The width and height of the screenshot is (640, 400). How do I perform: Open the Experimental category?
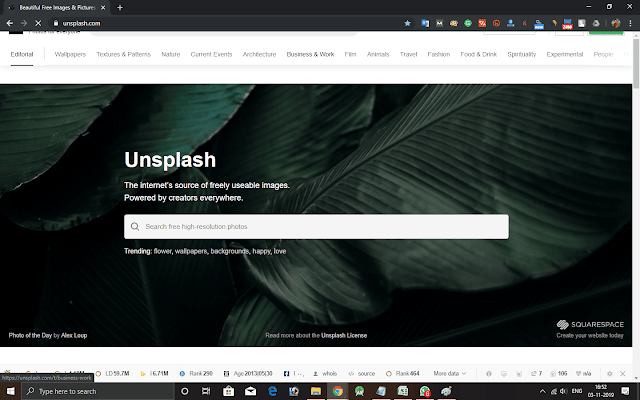click(x=564, y=54)
